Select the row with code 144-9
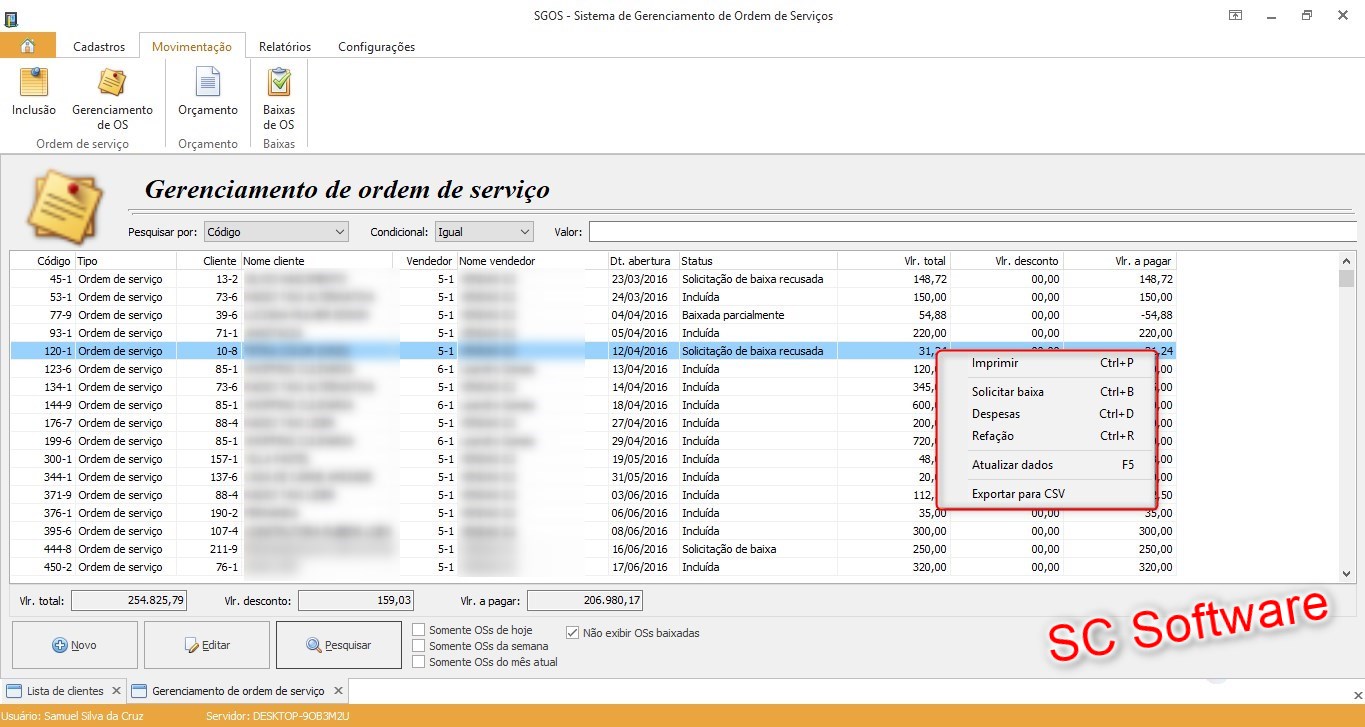The image size is (1365, 727). [x=593, y=405]
